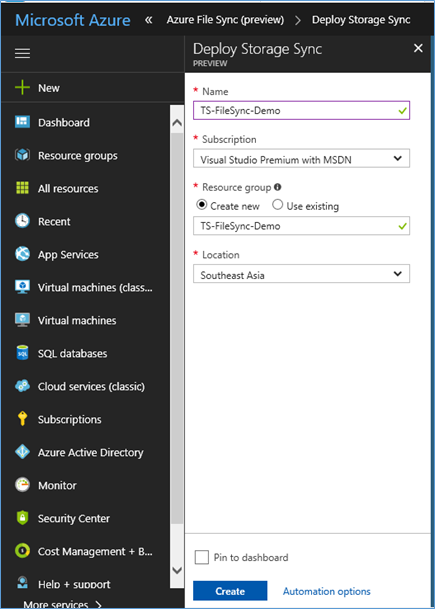
Task: Open the hamburger menu icon
Action: [23, 54]
